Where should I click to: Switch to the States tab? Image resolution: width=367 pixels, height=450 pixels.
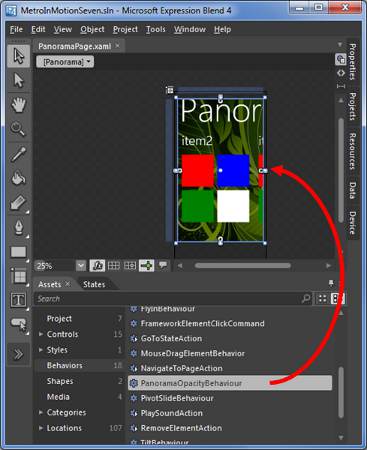(x=94, y=284)
